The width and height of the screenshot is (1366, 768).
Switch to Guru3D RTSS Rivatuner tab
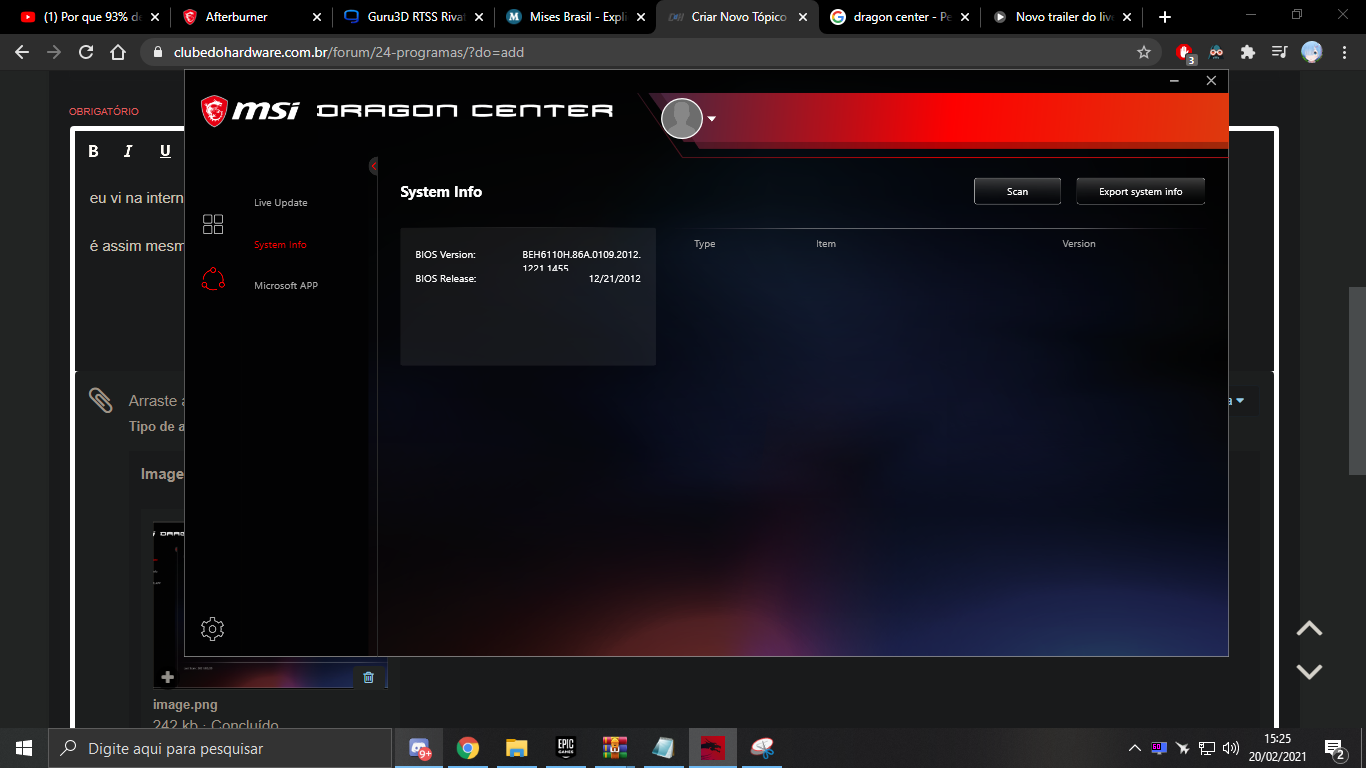coord(412,17)
